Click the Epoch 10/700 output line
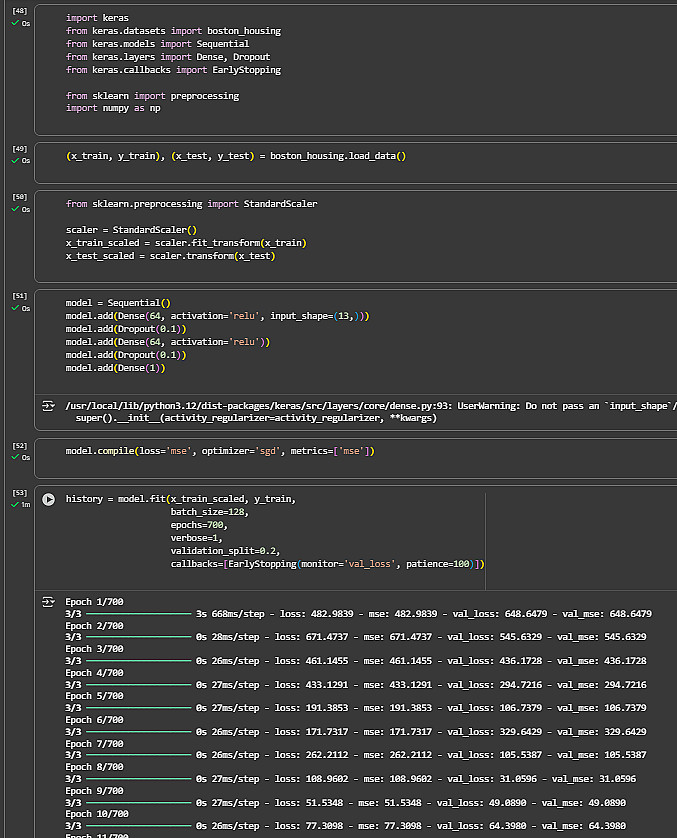This screenshot has height=838, width=677. coord(95,813)
